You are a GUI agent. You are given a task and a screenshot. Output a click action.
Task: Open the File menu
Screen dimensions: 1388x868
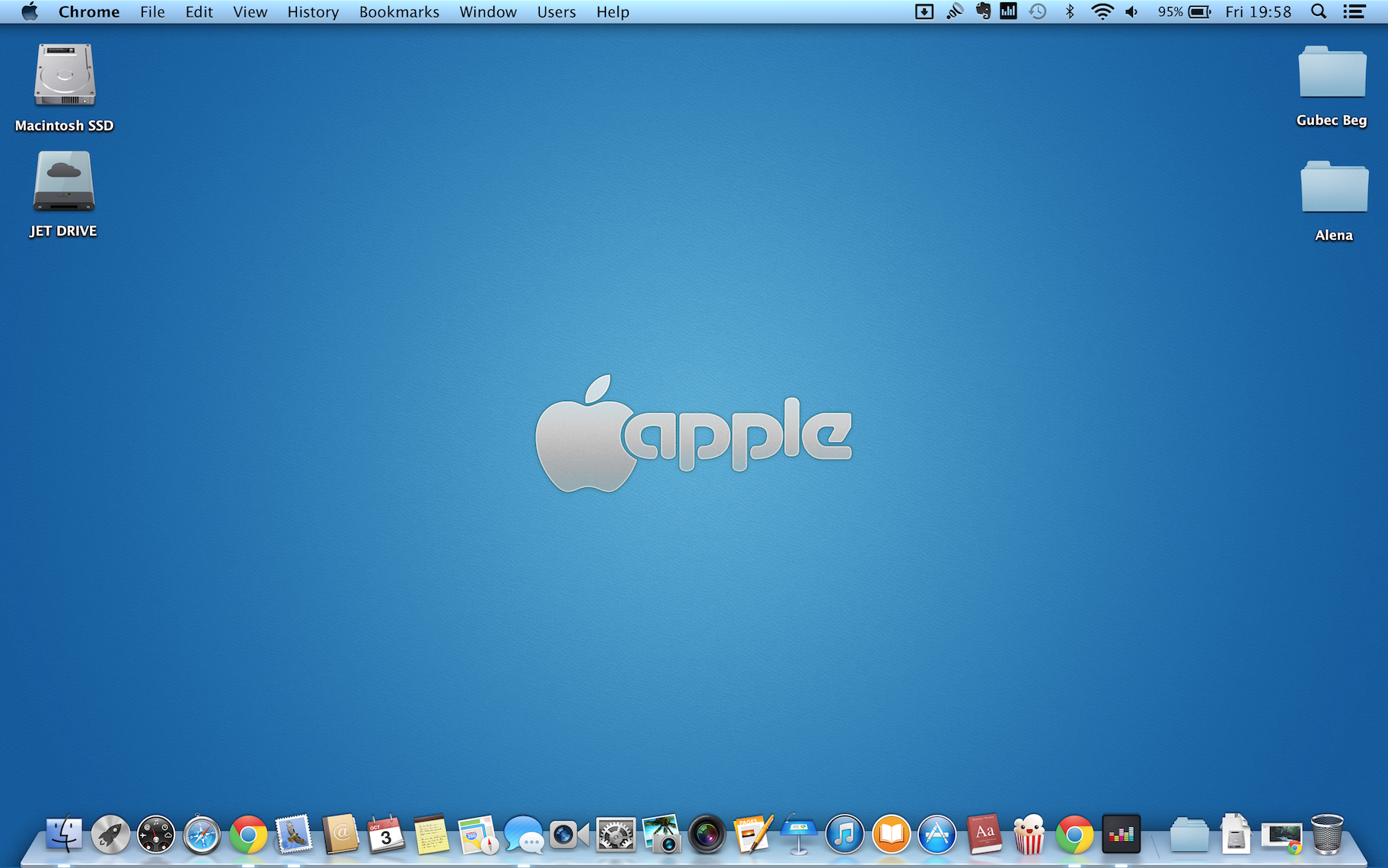152,11
